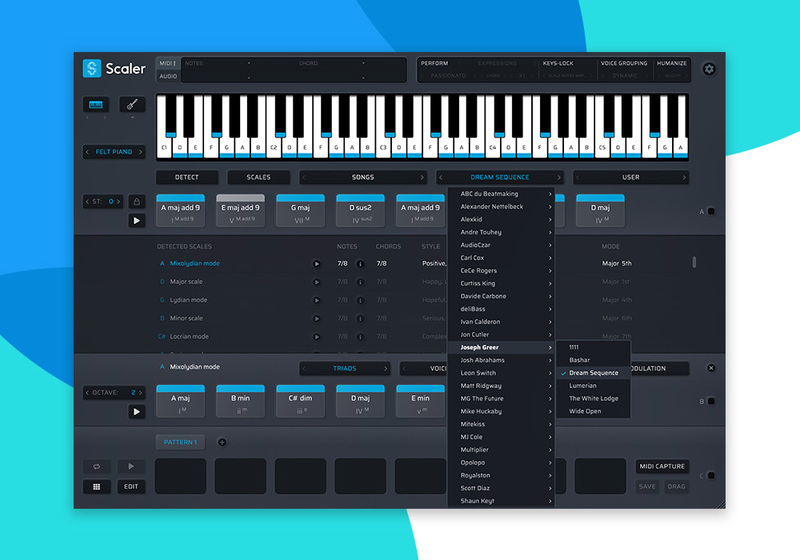The height and width of the screenshot is (560, 800).
Task: Add a new pattern with plus icon
Action: 222,442
